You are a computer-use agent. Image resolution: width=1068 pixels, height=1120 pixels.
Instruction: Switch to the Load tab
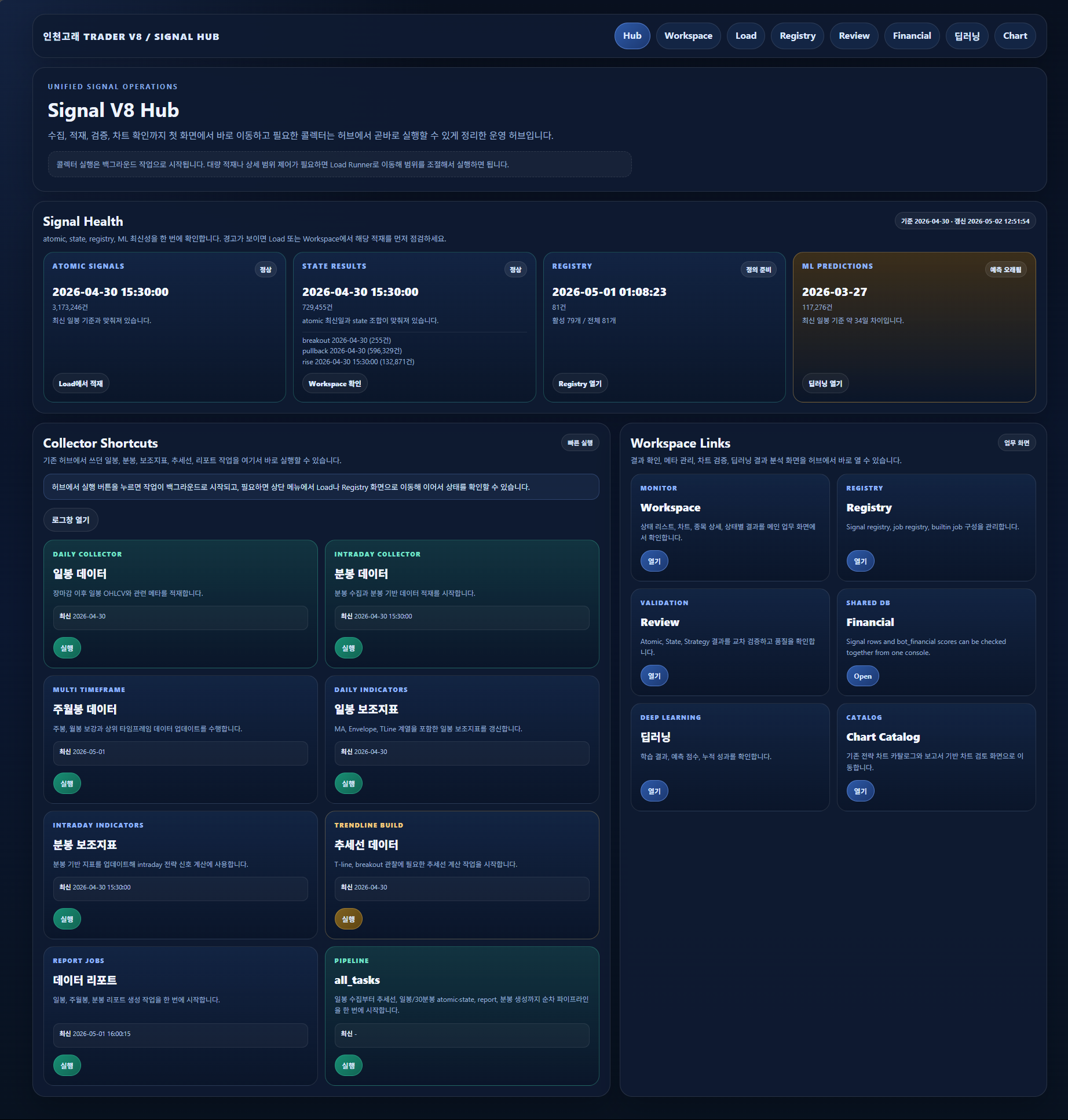(746, 36)
